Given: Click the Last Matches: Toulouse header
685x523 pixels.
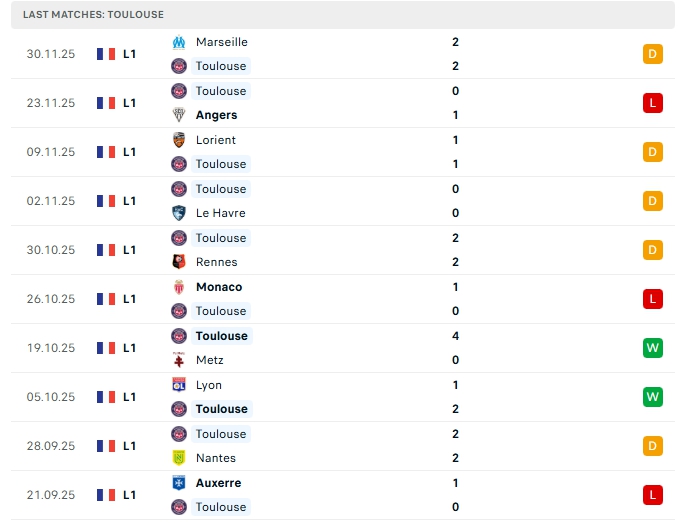Looking at the screenshot, I should pyautogui.click(x=94, y=15).
